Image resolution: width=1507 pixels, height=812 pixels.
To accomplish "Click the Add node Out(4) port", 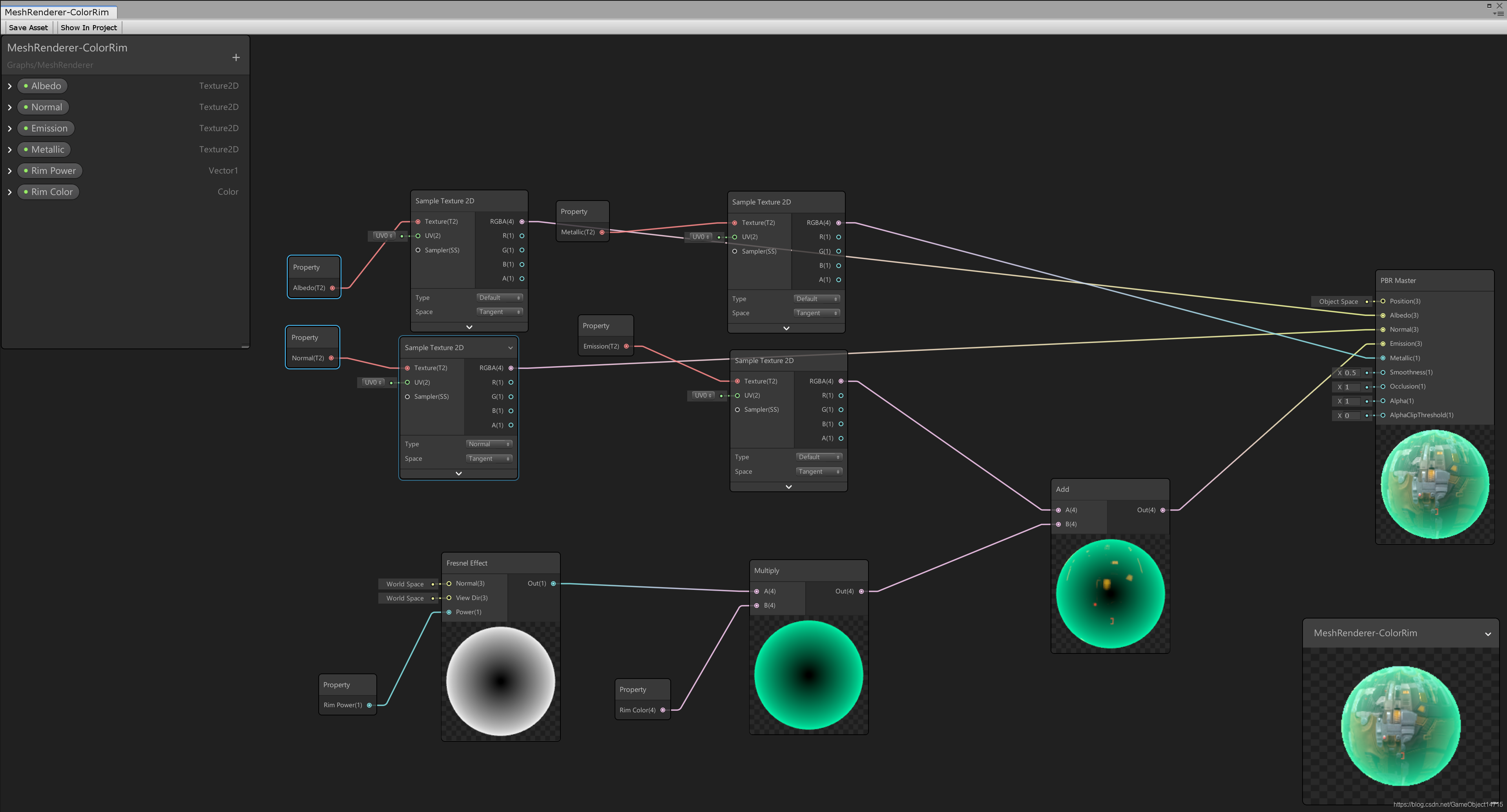I will [1162, 510].
